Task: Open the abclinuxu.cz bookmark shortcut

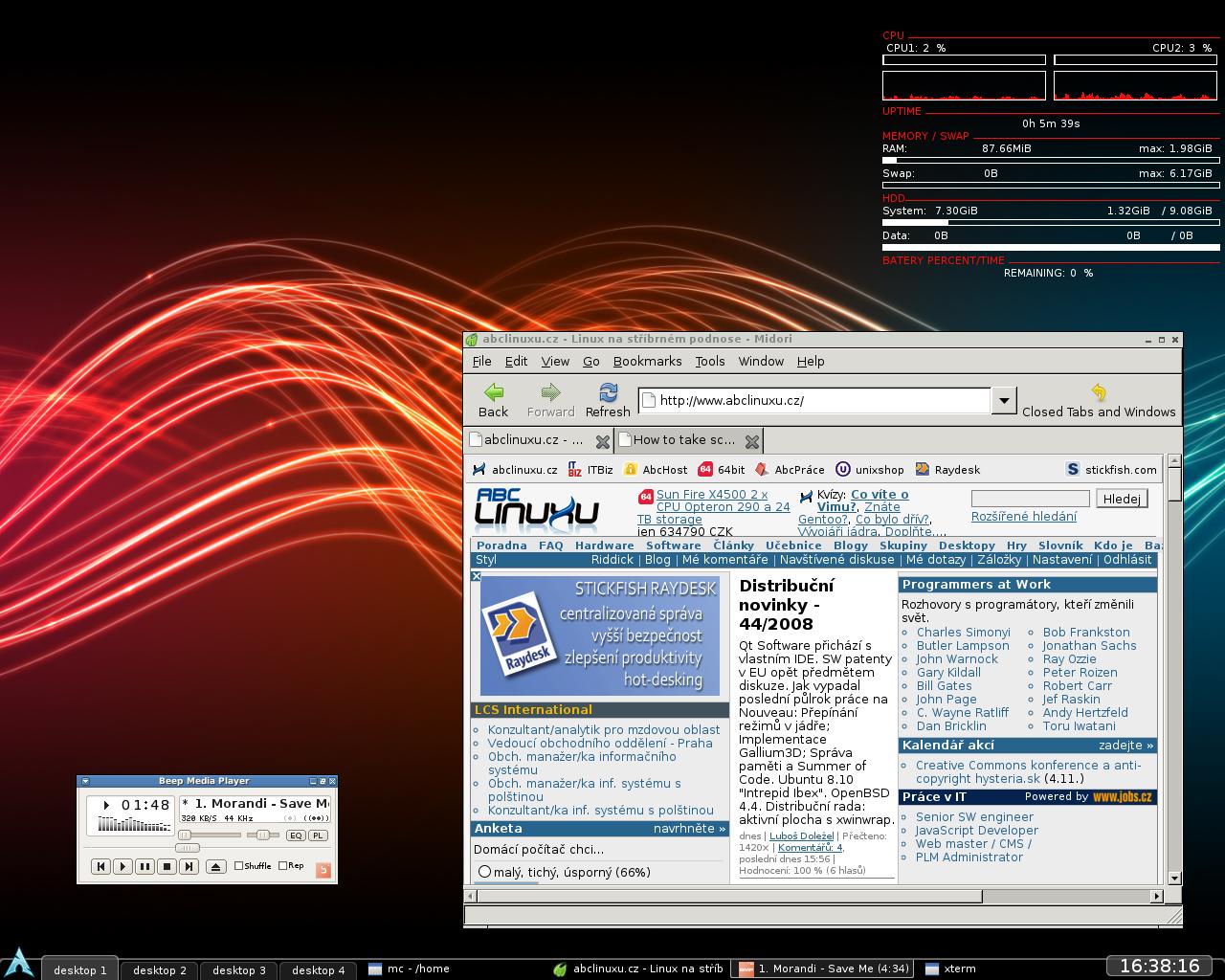Action: [515, 470]
